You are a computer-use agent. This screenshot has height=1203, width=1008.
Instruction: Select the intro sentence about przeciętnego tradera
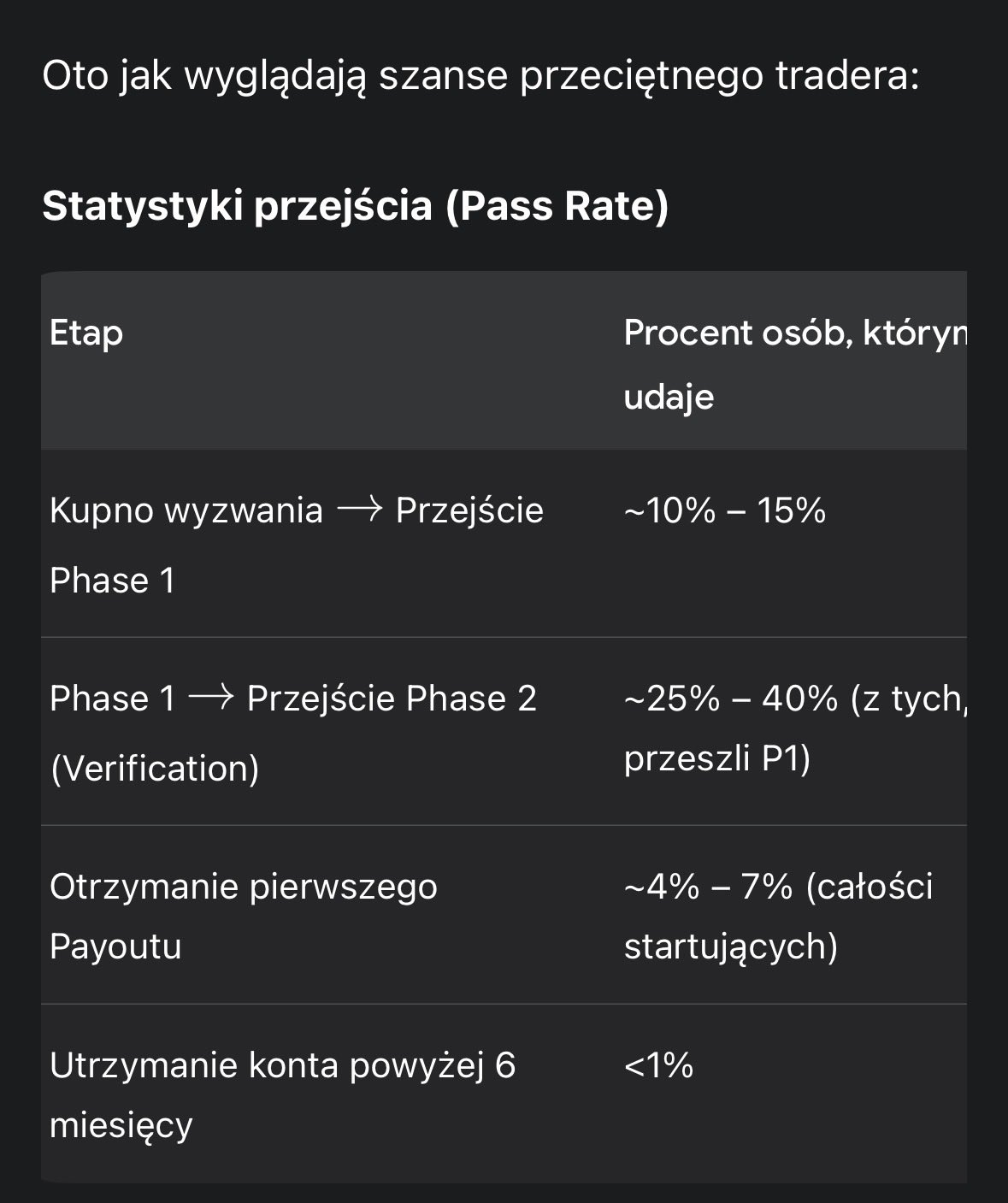tap(479, 76)
